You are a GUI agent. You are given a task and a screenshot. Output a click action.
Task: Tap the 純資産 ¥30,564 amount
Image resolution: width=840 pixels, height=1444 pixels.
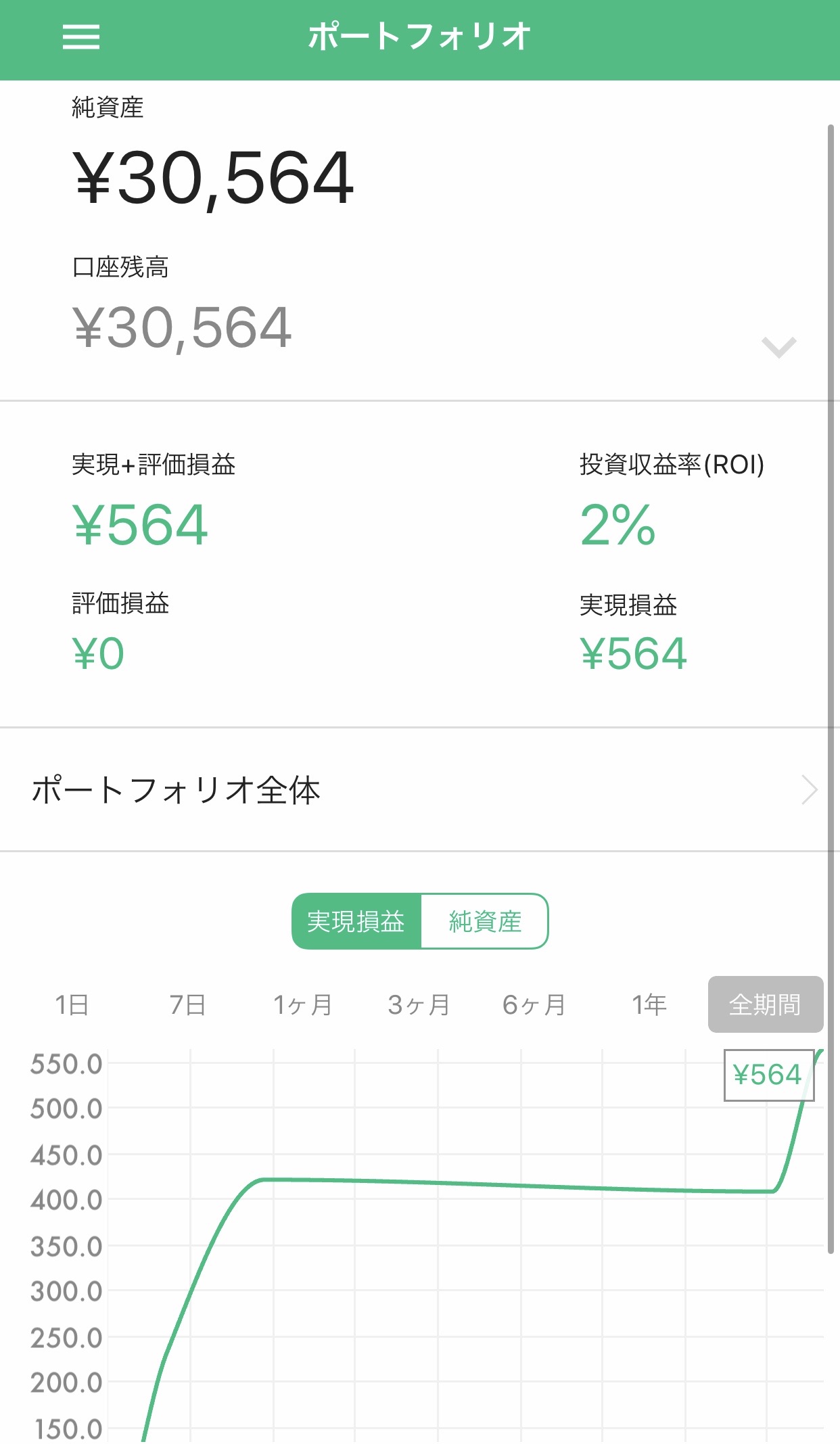[213, 178]
